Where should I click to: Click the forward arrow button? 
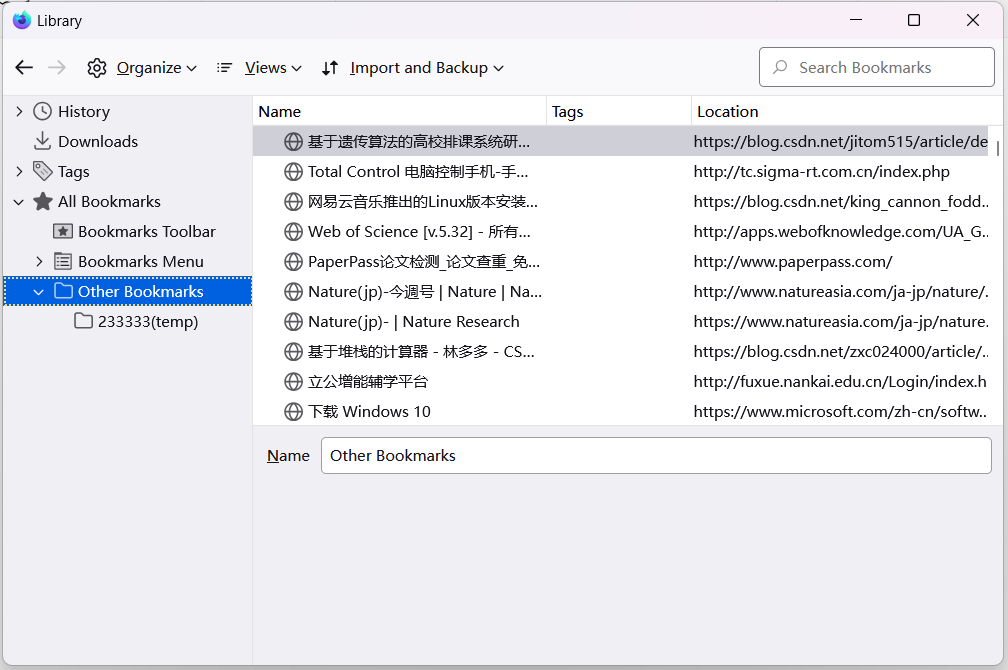click(57, 68)
